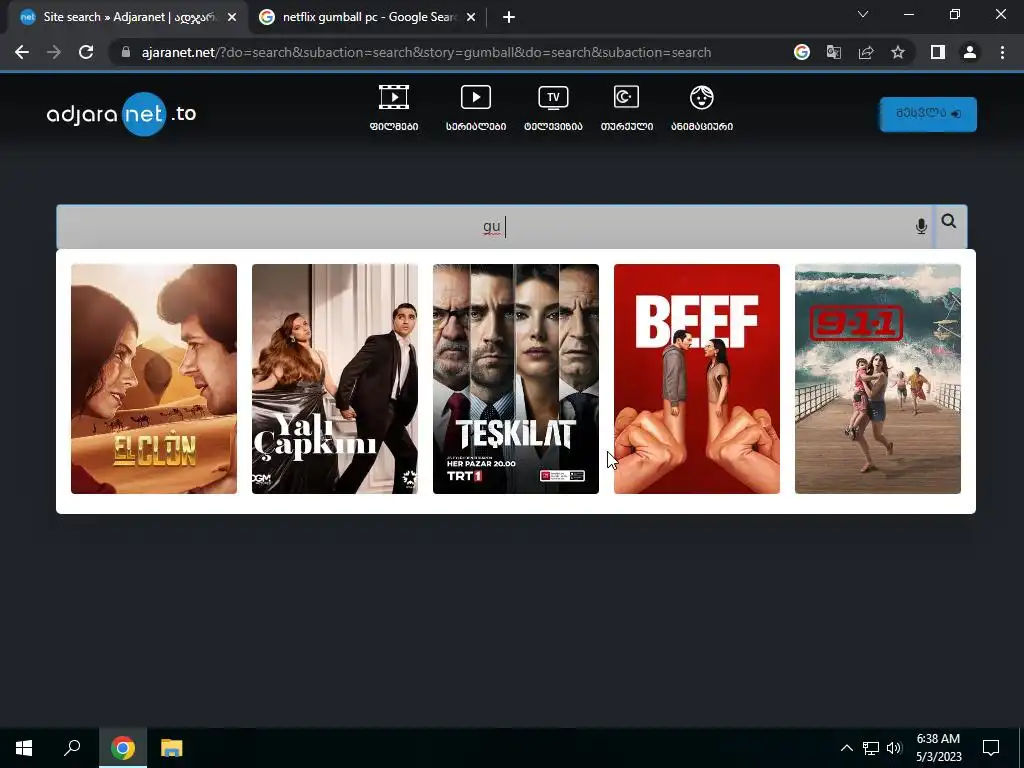Click the blue login button
Image resolution: width=1024 pixels, height=768 pixels.
[928, 114]
